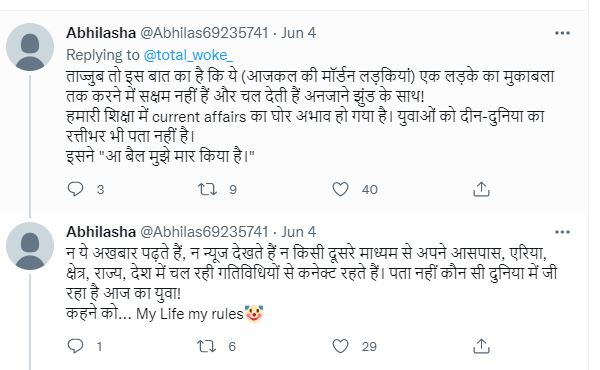The width and height of the screenshot is (600, 370).
Task: Share the second Abhilasha tweet
Action: [481, 346]
